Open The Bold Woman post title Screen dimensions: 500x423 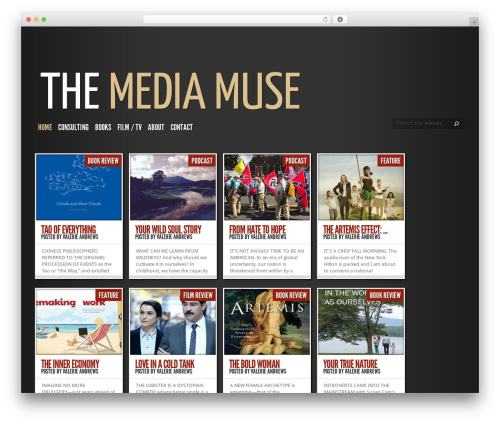click(255, 364)
